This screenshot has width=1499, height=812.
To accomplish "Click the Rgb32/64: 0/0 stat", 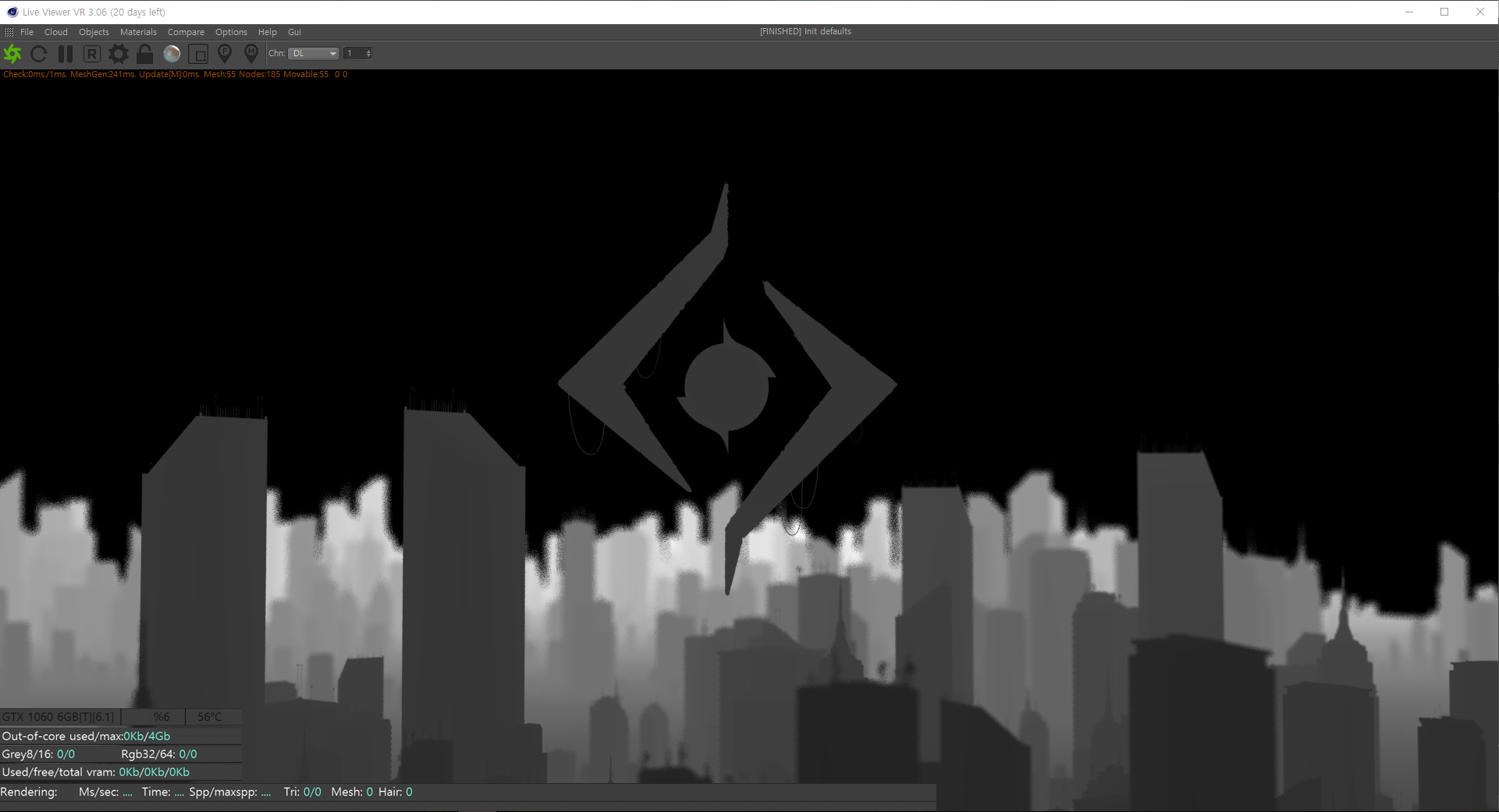I will click(x=159, y=754).
